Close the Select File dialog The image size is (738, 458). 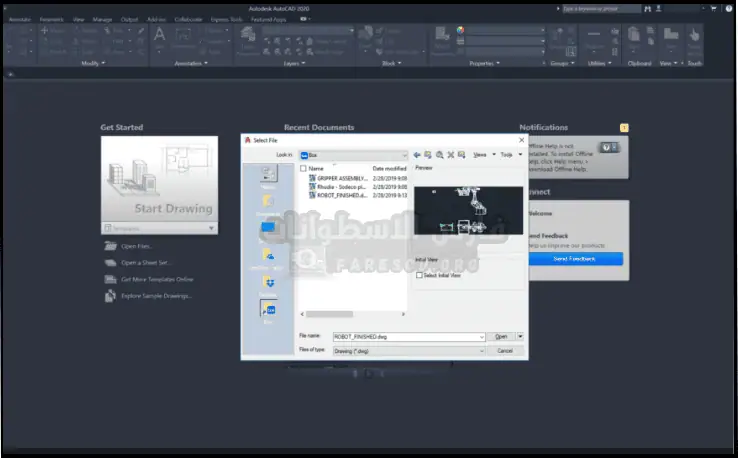point(521,140)
